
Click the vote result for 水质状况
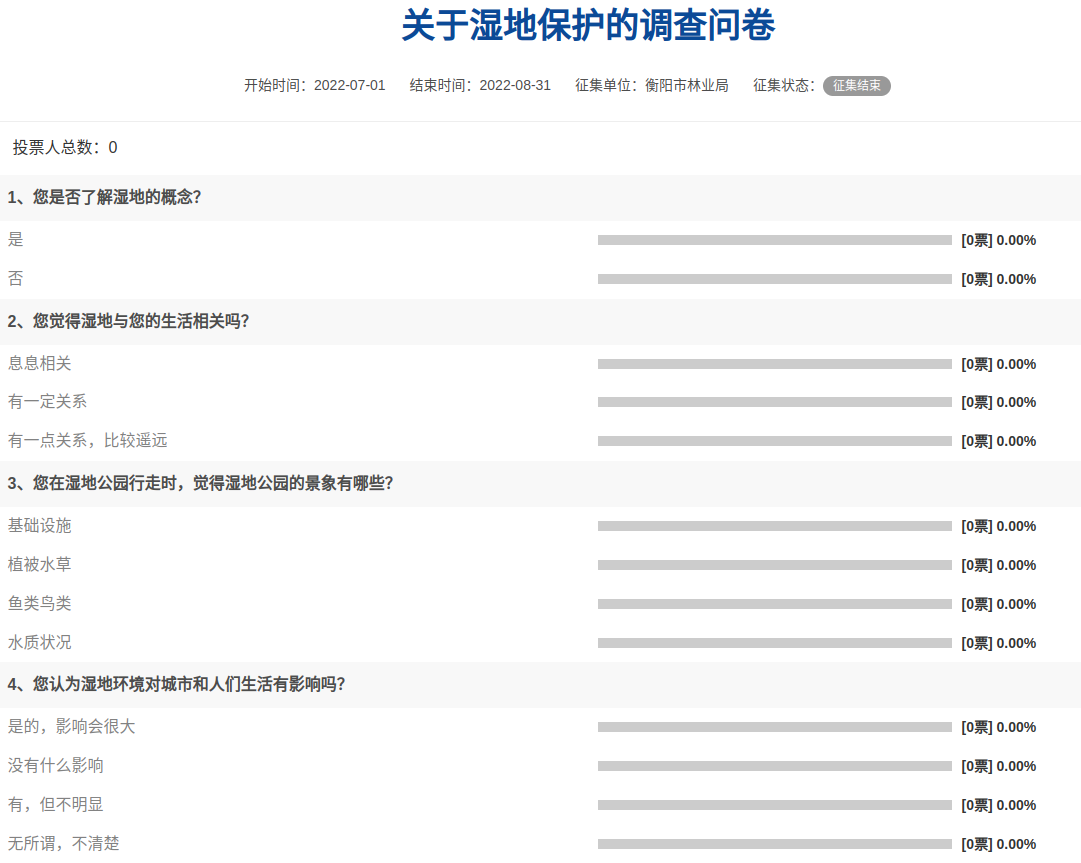pos(998,643)
